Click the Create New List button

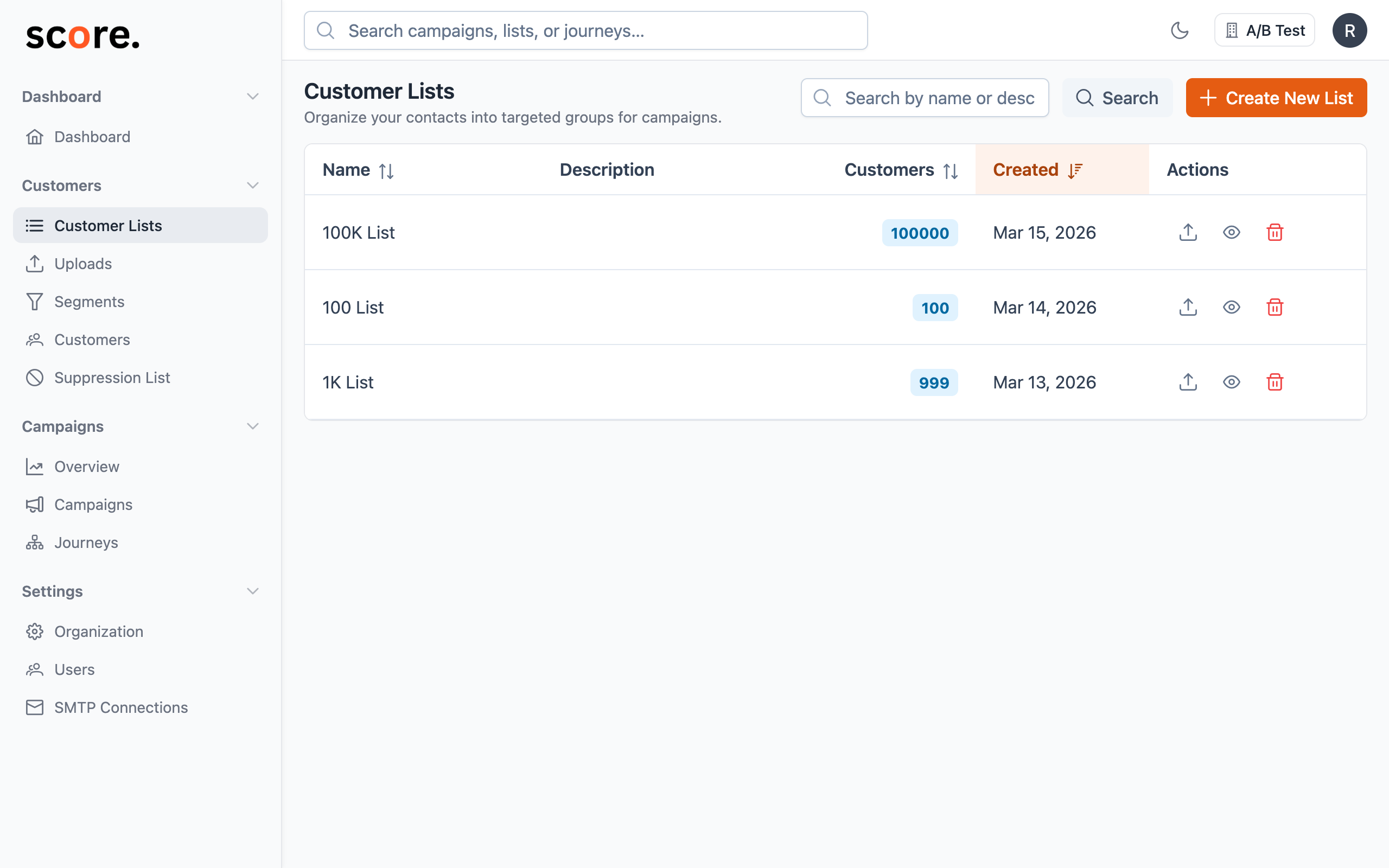[1276, 98]
